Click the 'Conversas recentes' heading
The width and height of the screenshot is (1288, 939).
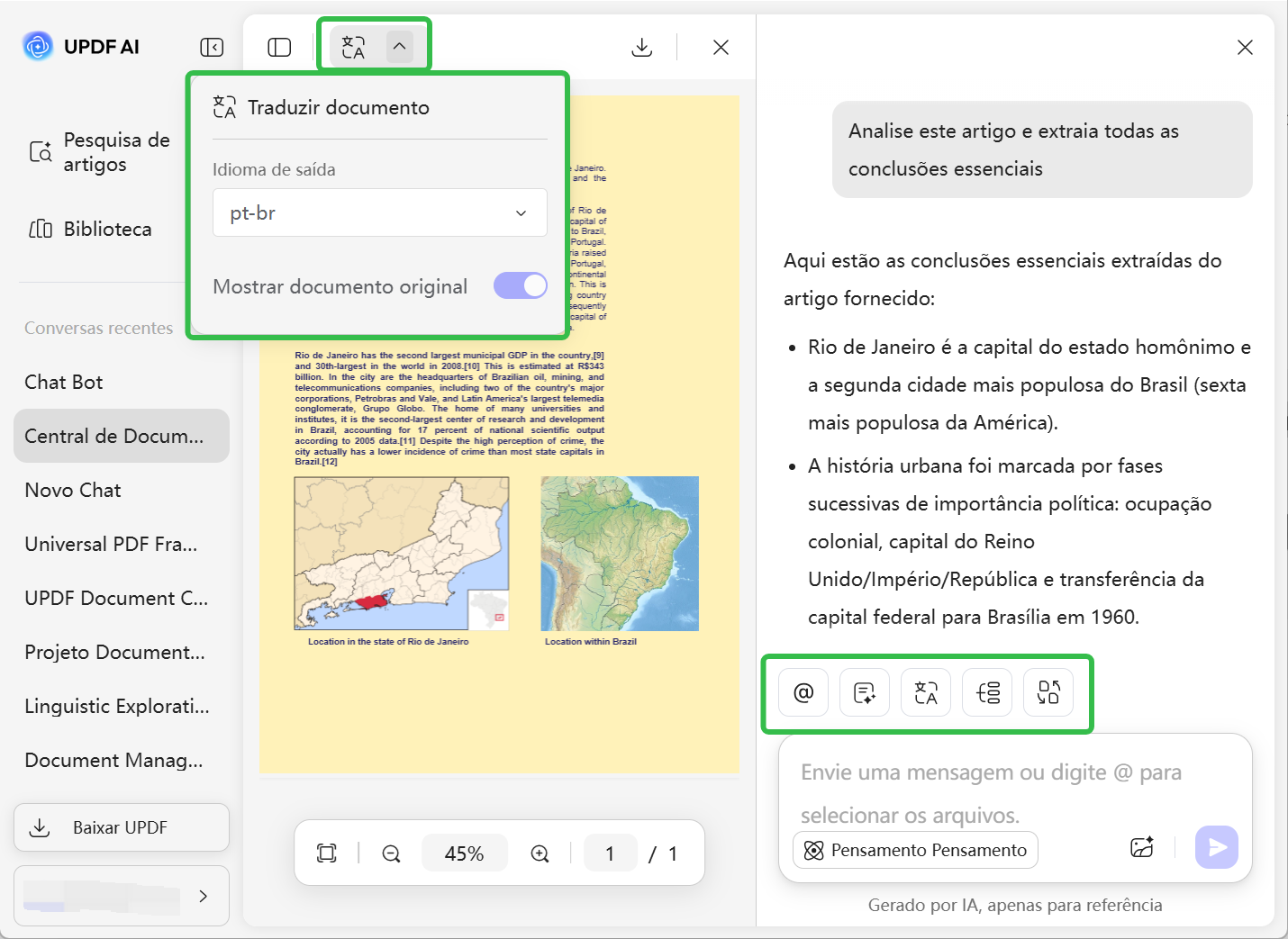pos(99,328)
